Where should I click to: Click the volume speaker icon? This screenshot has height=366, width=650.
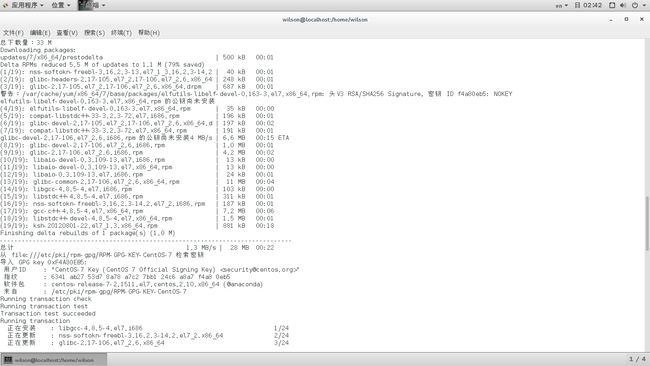click(x=623, y=5)
